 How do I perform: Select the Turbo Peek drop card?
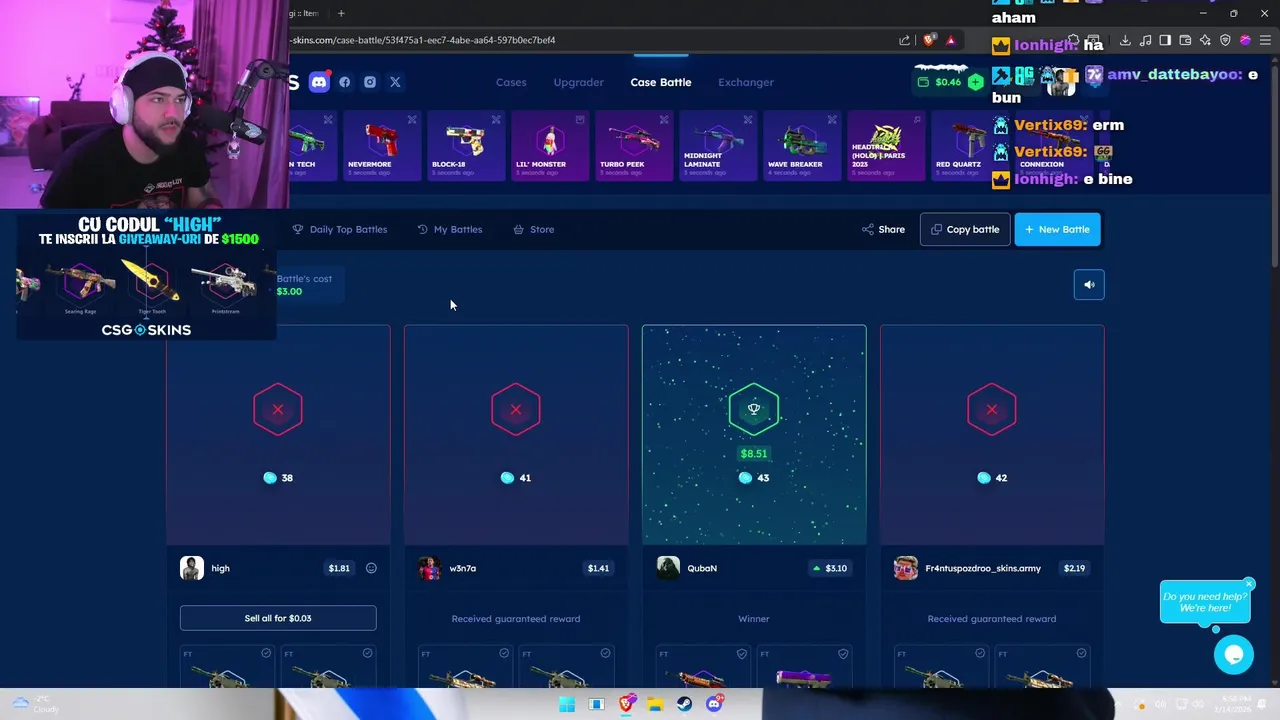[x=633, y=146]
